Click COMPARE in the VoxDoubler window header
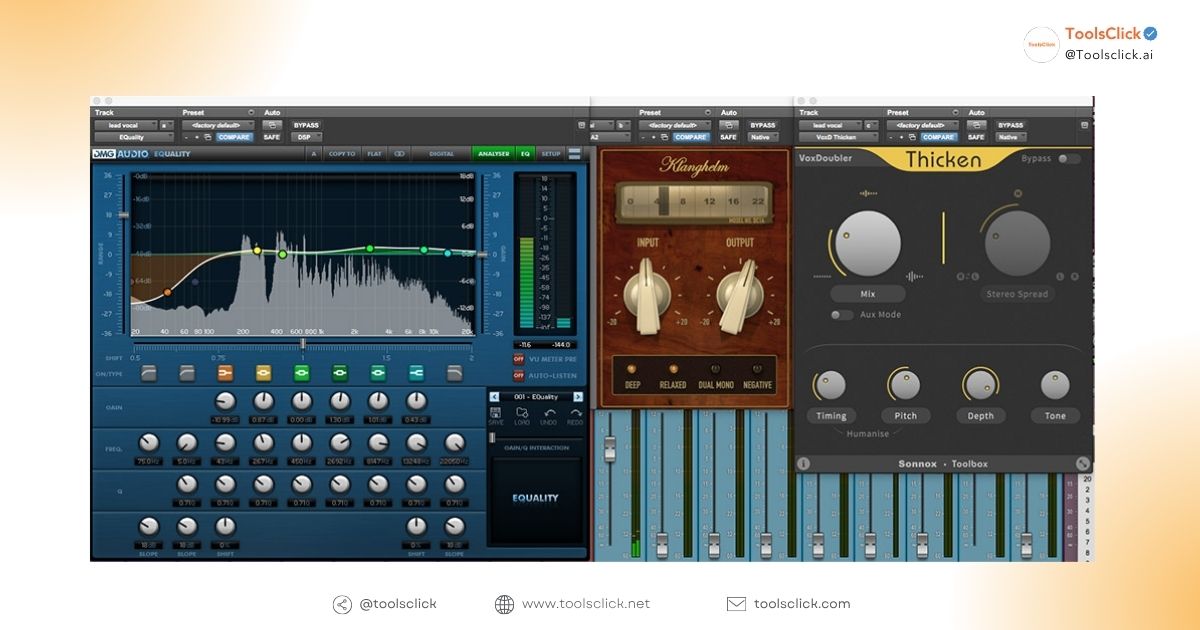 coord(939,137)
